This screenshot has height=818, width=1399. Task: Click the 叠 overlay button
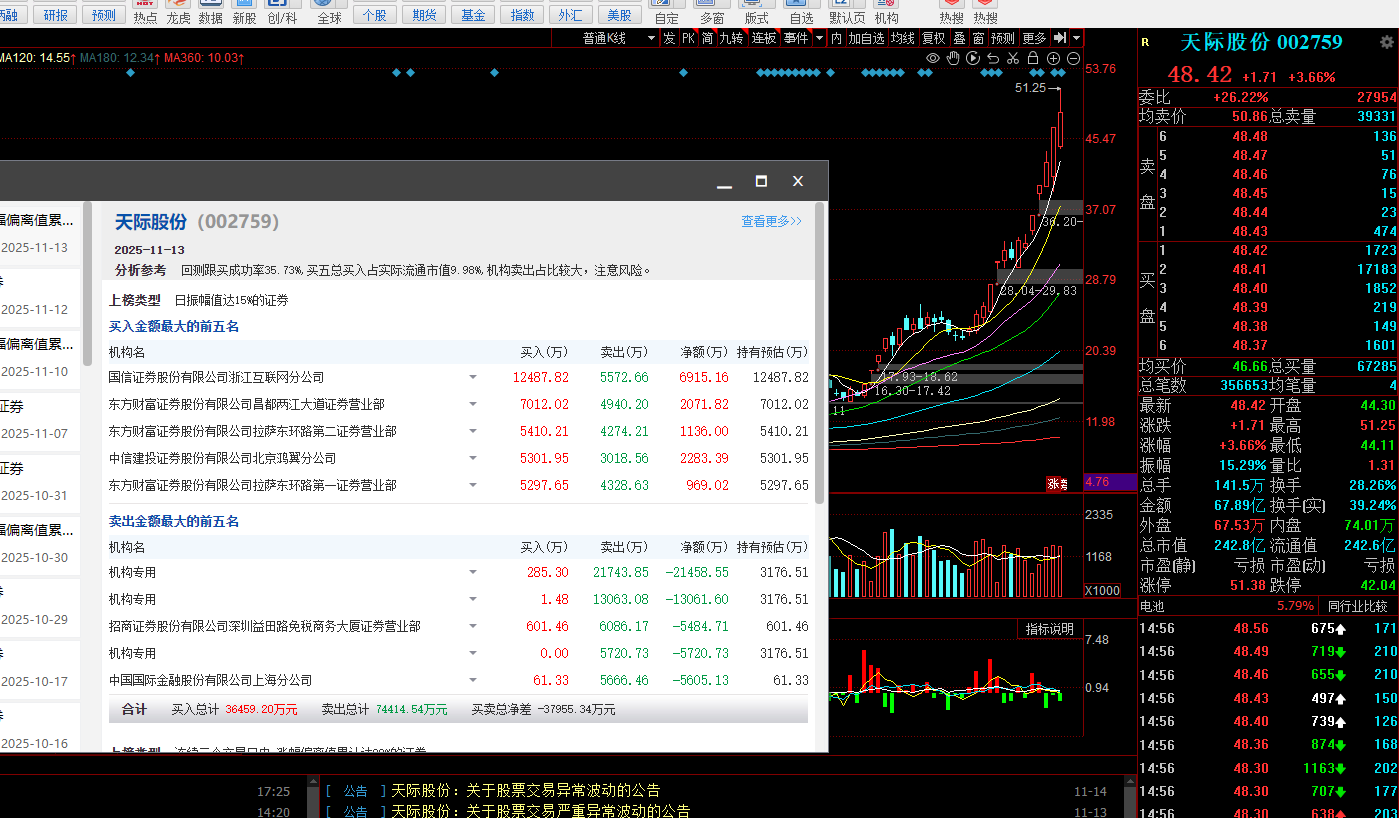[959, 38]
